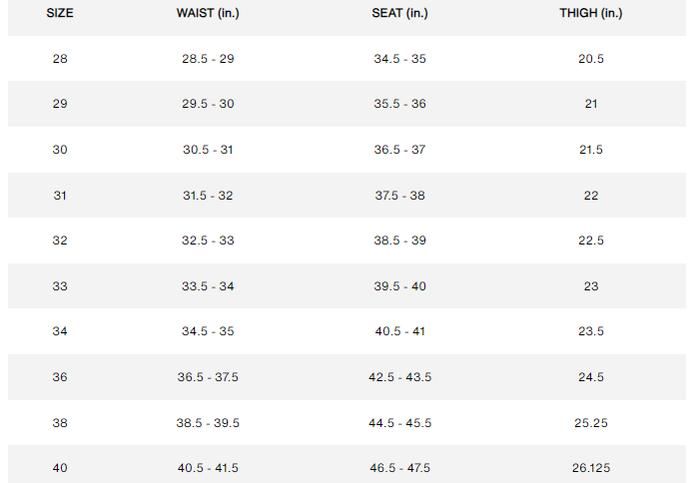This screenshot has height=483, width=700.
Task: Select size 28 in the table
Action: [60, 59]
